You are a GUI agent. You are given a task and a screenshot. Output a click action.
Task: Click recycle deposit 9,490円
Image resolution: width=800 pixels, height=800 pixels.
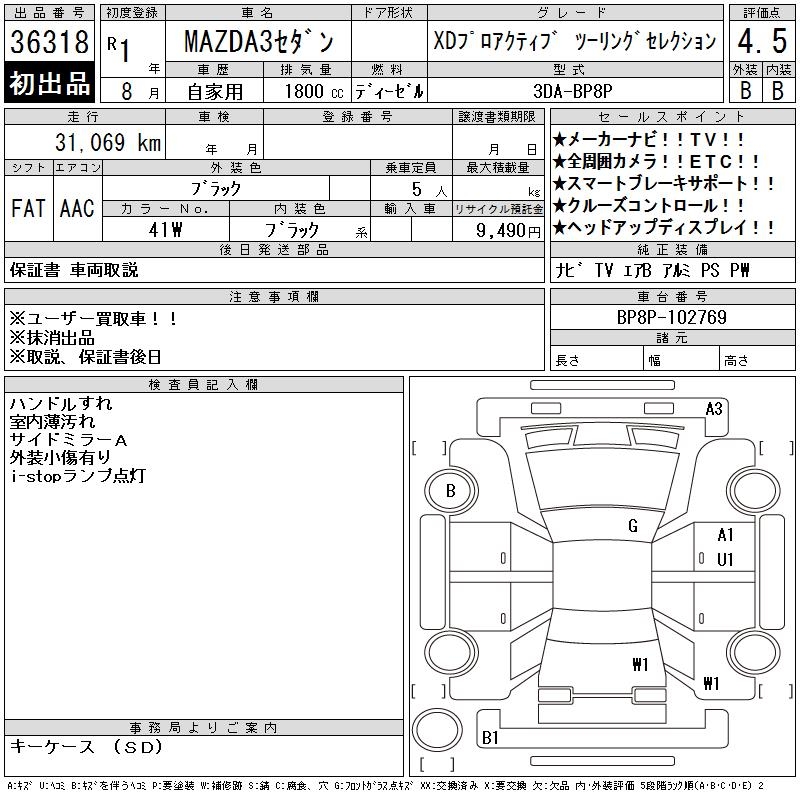click(x=508, y=231)
